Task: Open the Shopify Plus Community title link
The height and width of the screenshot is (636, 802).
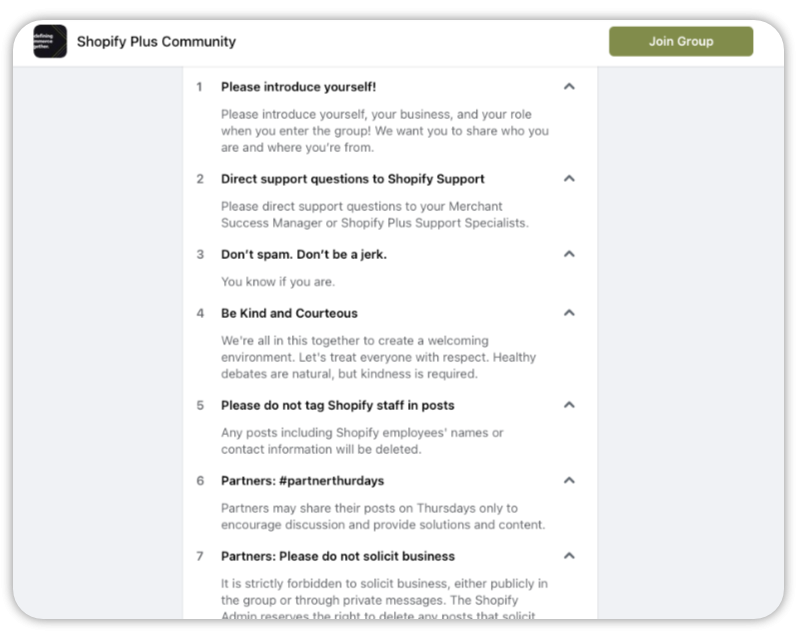Action: [x=156, y=42]
